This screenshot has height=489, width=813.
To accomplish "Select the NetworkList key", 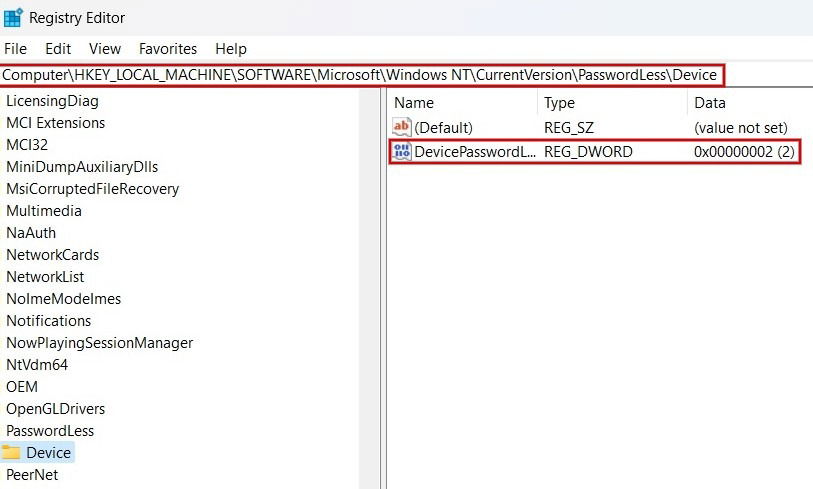I will point(45,276).
